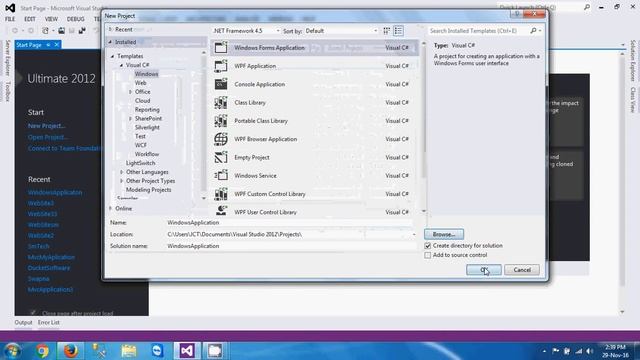
Task: Open the Windows Start orb
Action: point(12,351)
